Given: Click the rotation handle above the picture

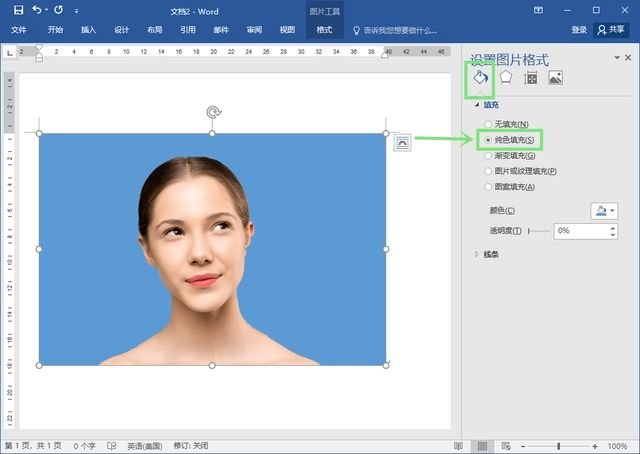Looking at the screenshot, I should [212, 112].
